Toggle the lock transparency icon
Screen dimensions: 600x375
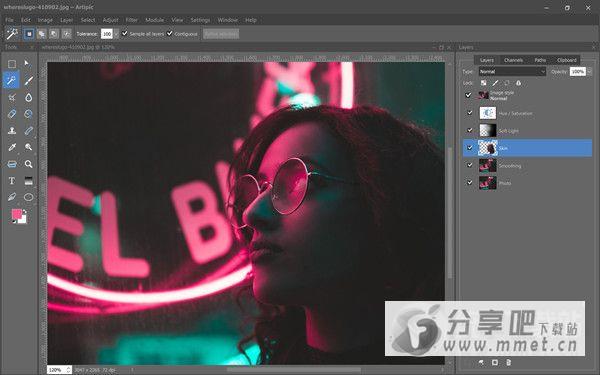click(484, 83)
